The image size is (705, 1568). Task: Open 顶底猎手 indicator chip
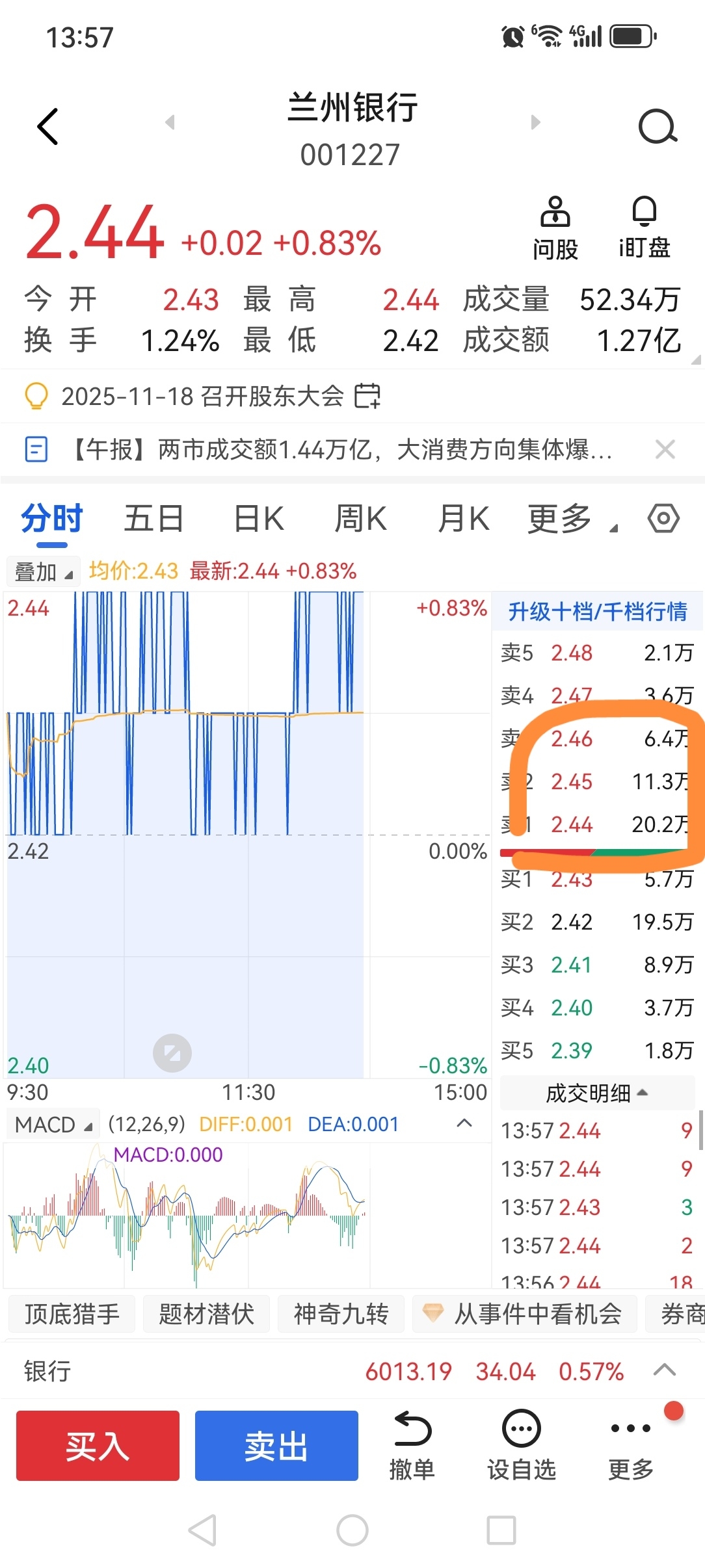point(72,1314)
